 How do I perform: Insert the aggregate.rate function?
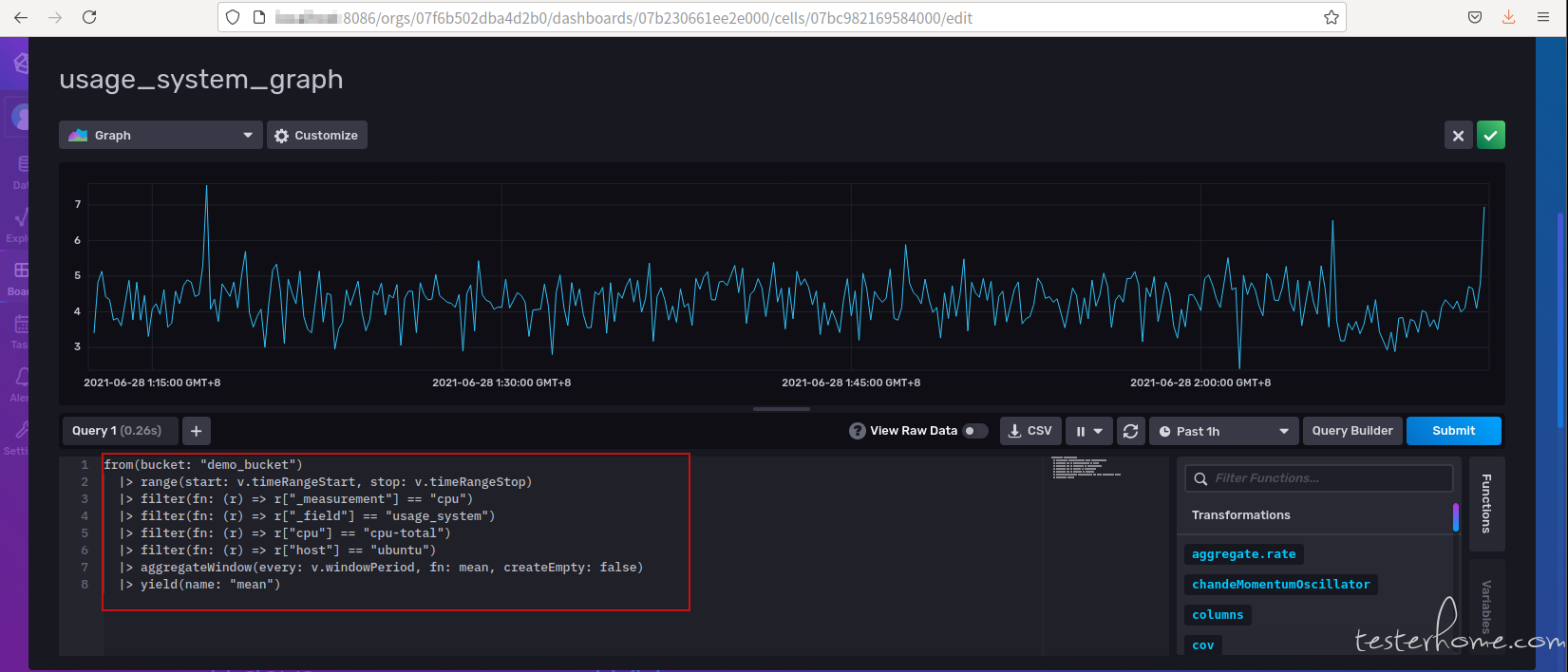(1243, 554)
